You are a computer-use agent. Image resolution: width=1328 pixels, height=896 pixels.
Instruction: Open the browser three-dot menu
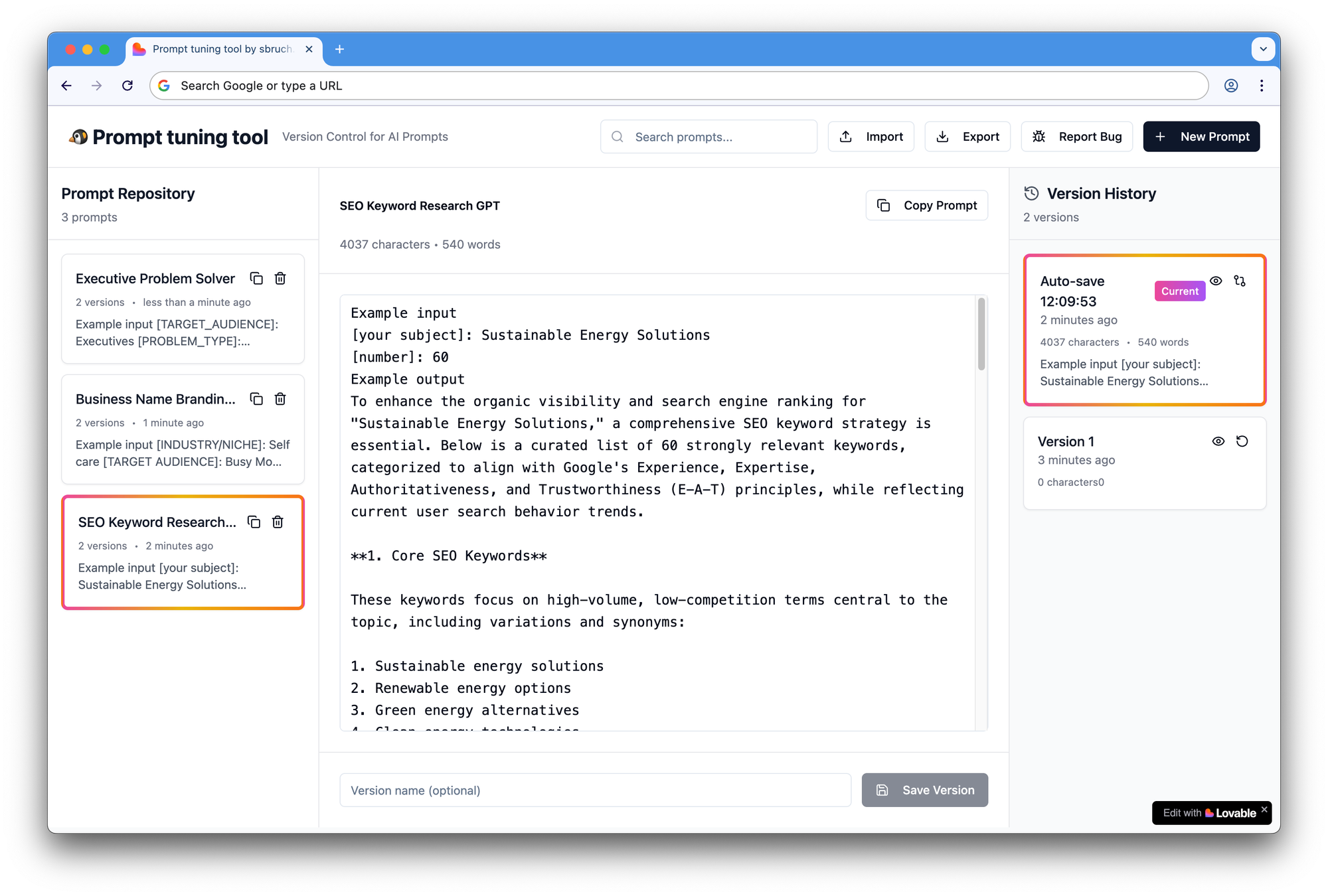(x=1262, y=86)
